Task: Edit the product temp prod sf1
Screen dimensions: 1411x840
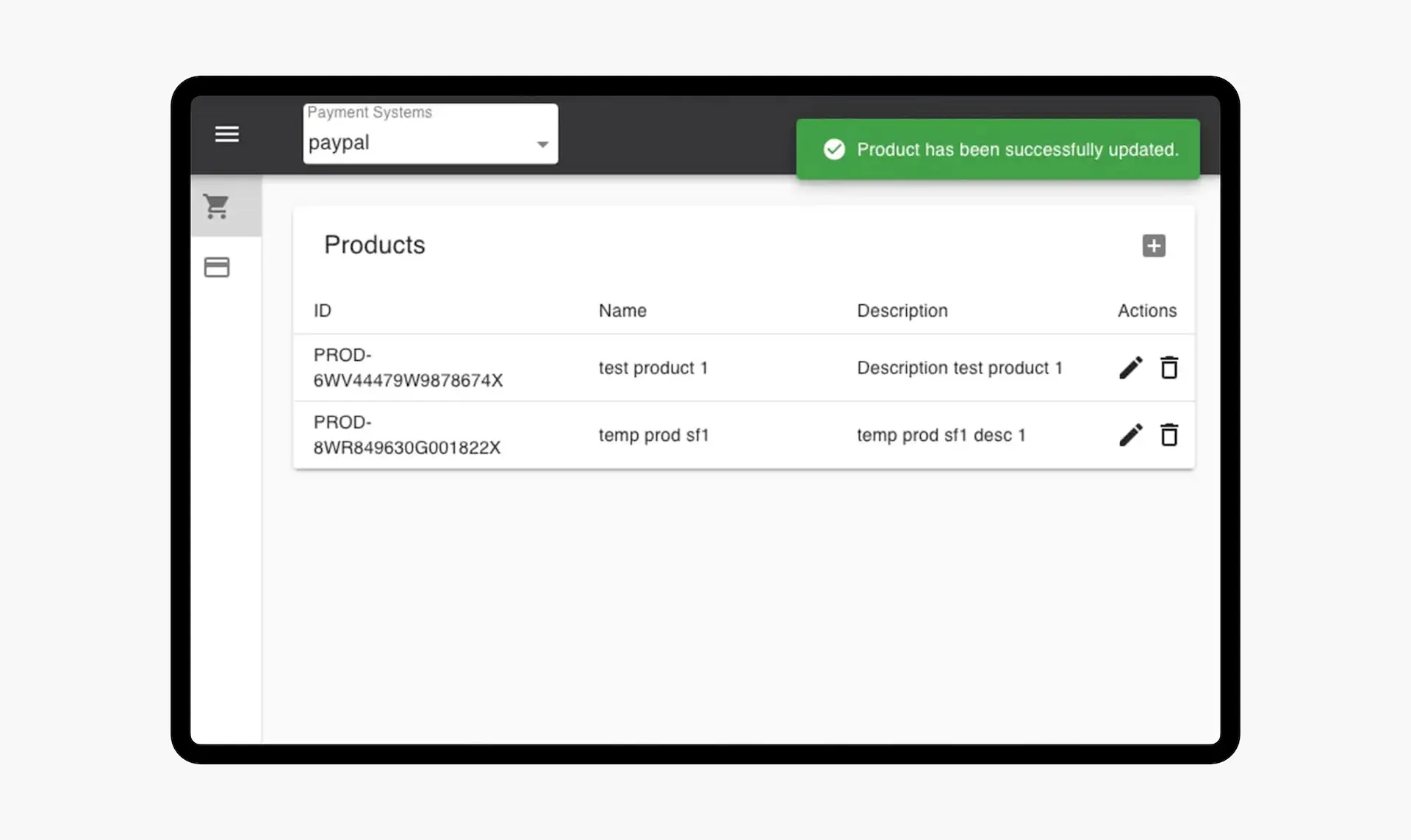Action: [x=1130, y=434]
